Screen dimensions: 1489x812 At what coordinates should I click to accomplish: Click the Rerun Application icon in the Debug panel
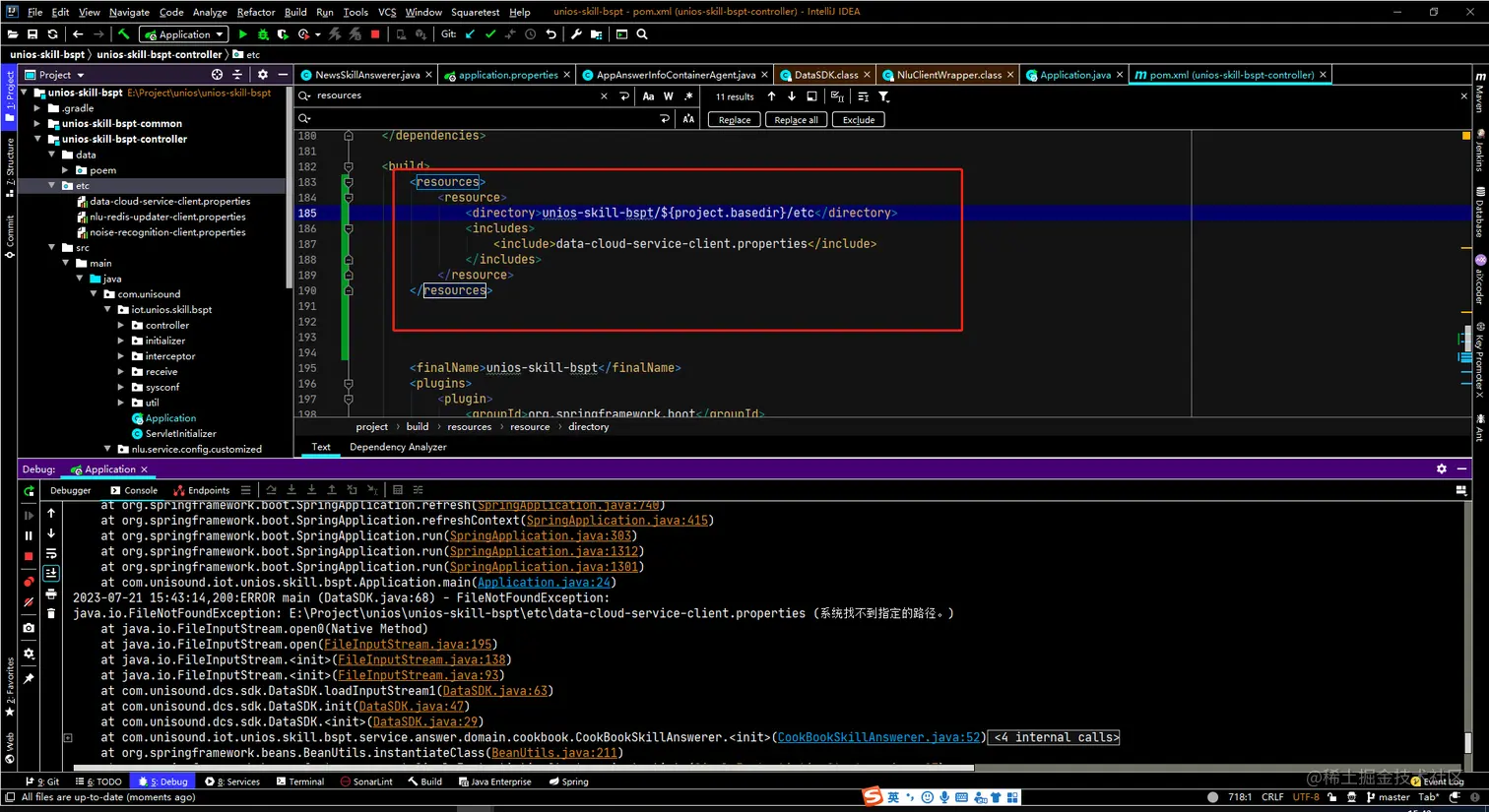tap(29, 490)
